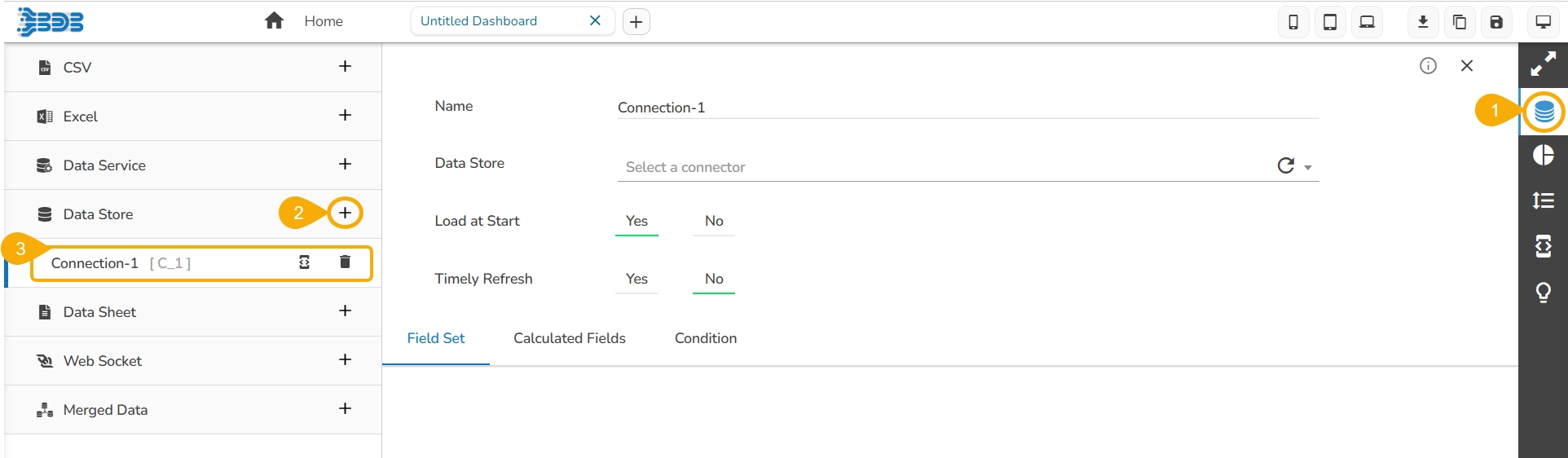Image resolution: width=1568 pixels, height=458 pixels.
Task: Open the Condition tab
Action: pyautogui.click(x=706, y=338)
